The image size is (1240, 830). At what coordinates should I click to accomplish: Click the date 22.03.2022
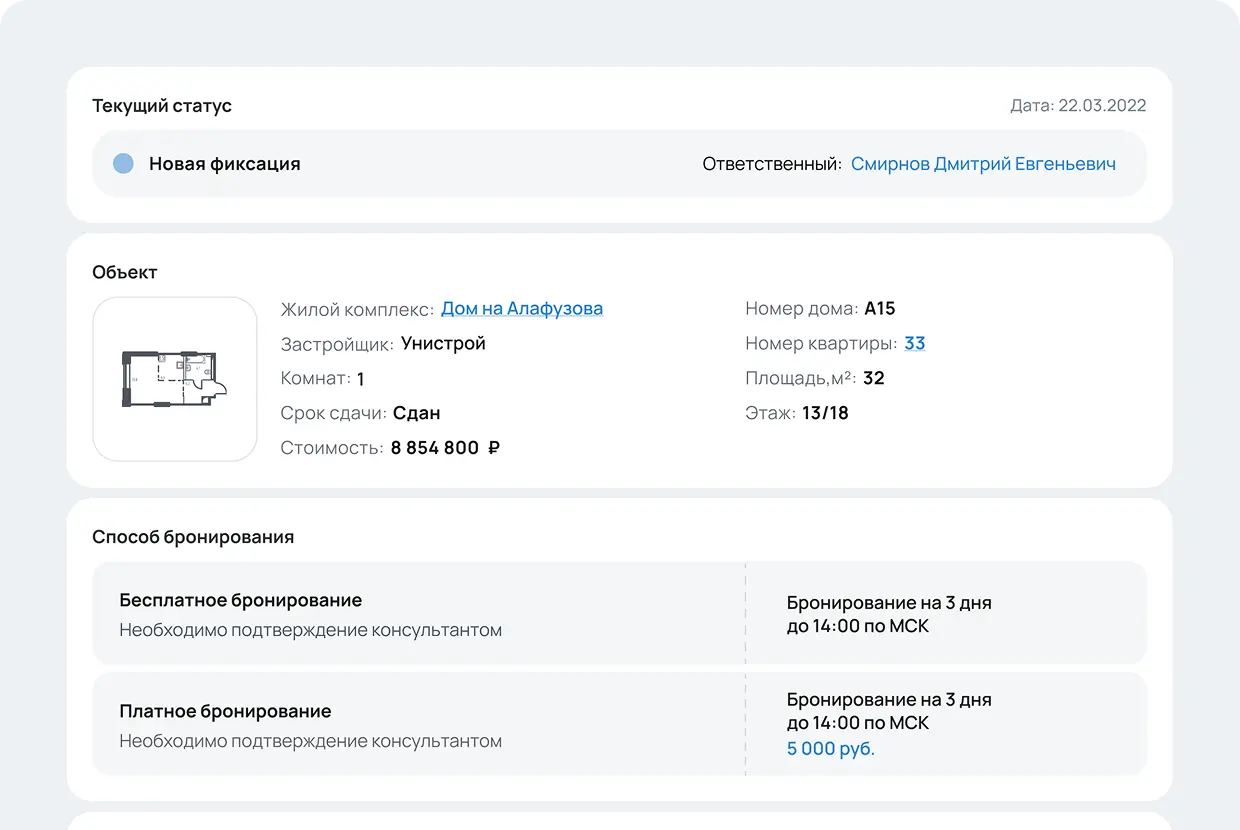click(1102, 106)
